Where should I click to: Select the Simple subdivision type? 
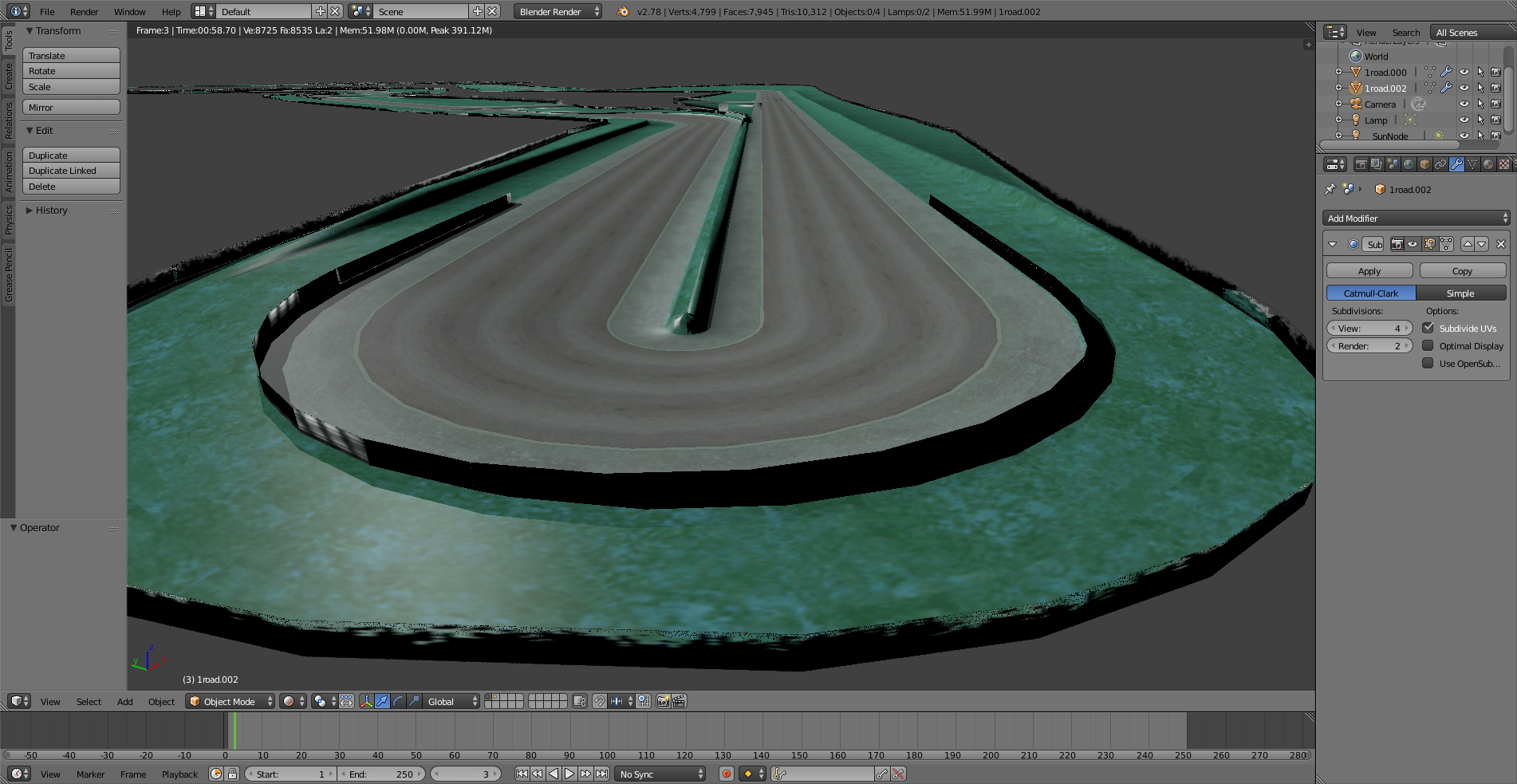tap(1460, 294)
